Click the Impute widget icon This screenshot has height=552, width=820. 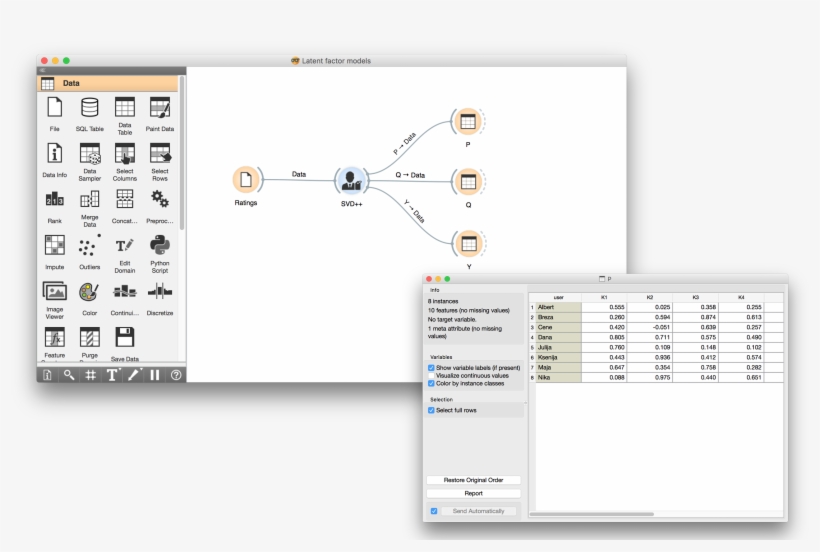click(x=54, y=246)
